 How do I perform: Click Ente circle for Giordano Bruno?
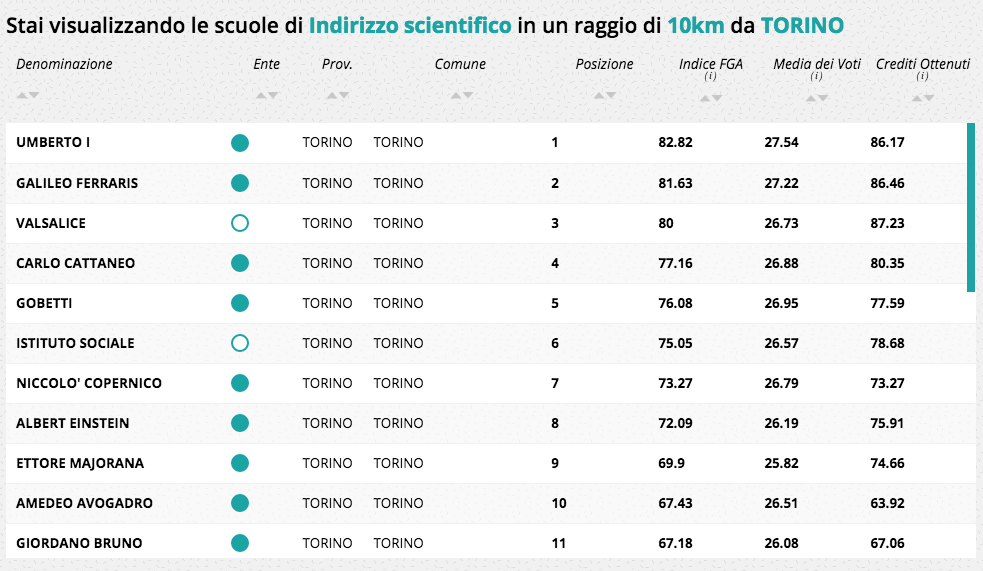pyautogui.click(x=240, y=543)
